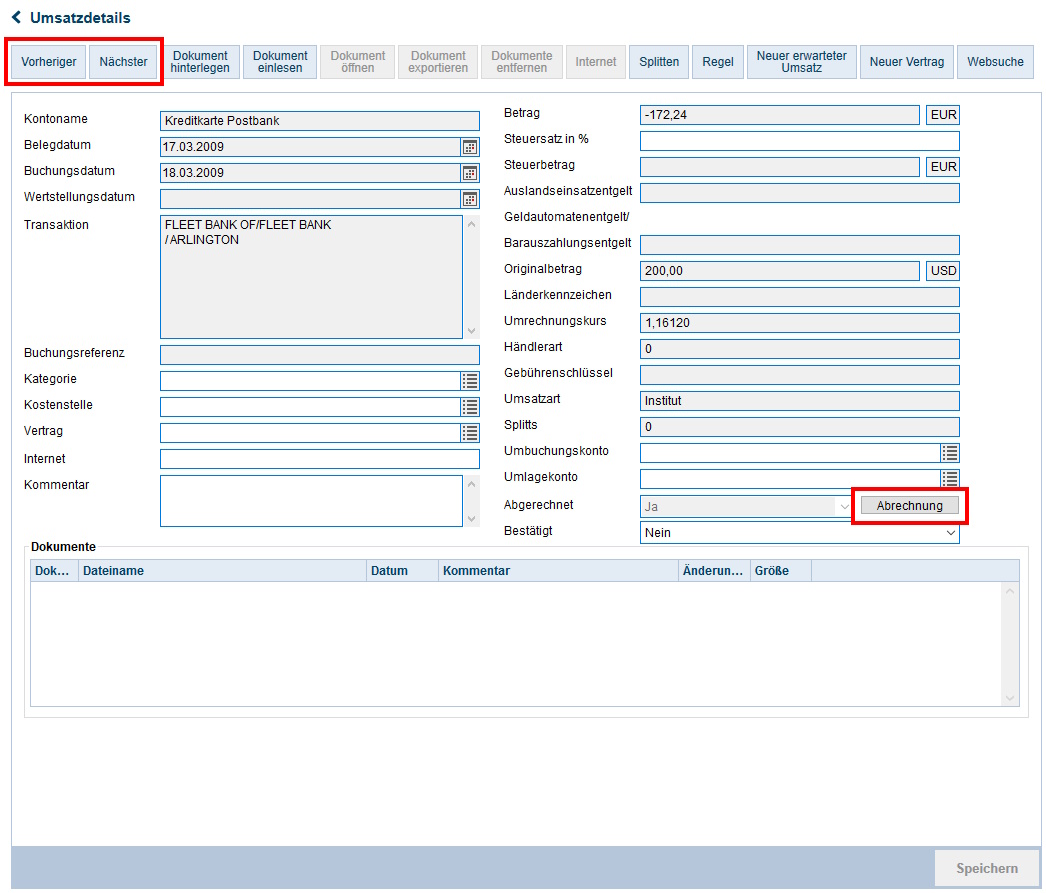The width and height of the screenshot is (1046, 893).
Task: Start a Websuche
Action: click(x=995, y=62)
